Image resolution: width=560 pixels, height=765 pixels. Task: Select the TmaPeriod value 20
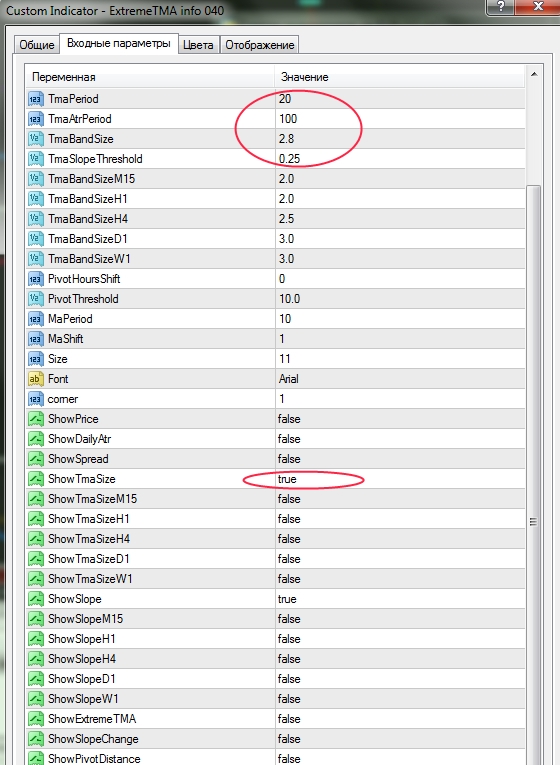tap(285, 99)
